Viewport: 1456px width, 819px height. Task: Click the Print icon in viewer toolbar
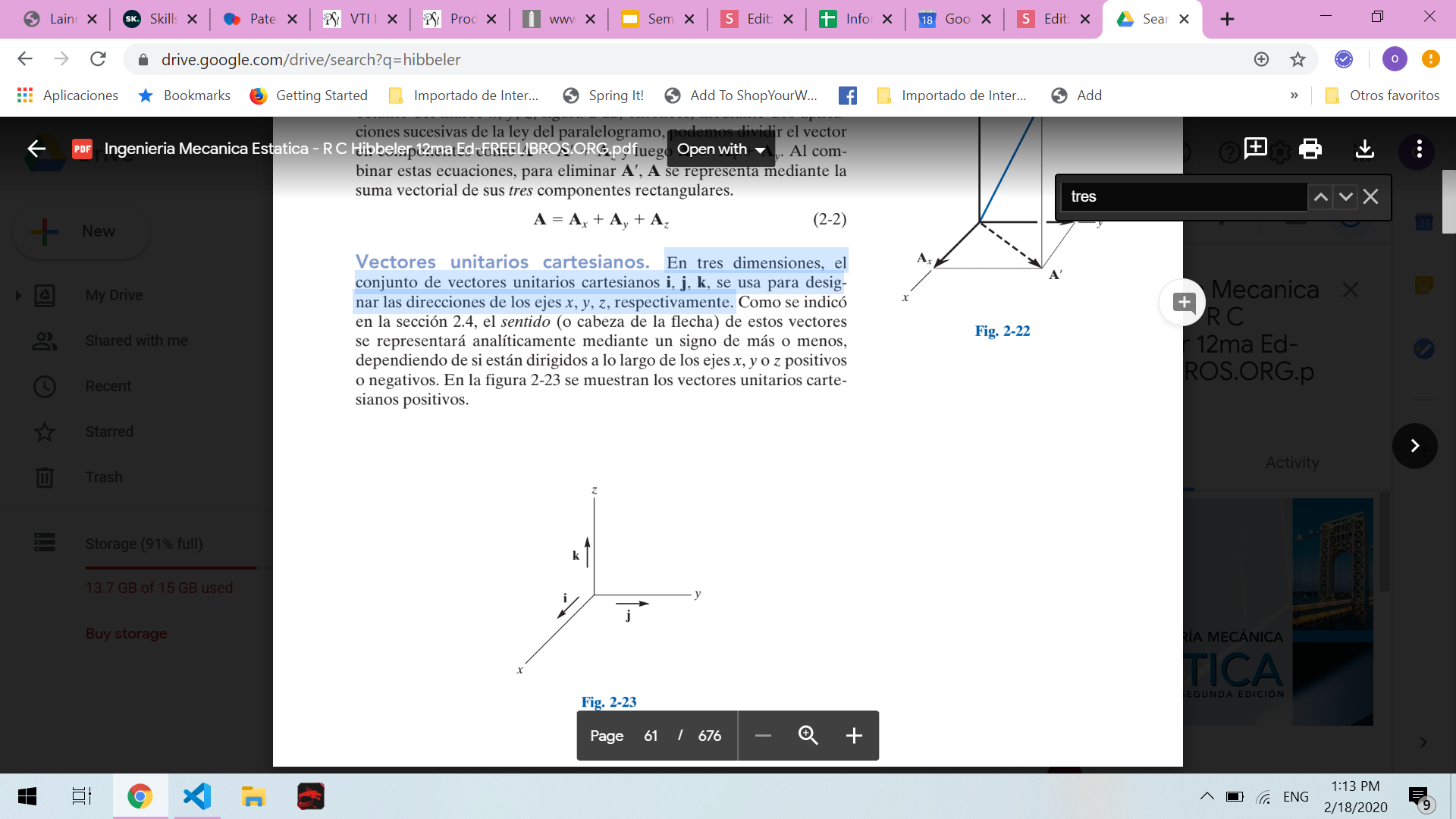[1310, 149]
